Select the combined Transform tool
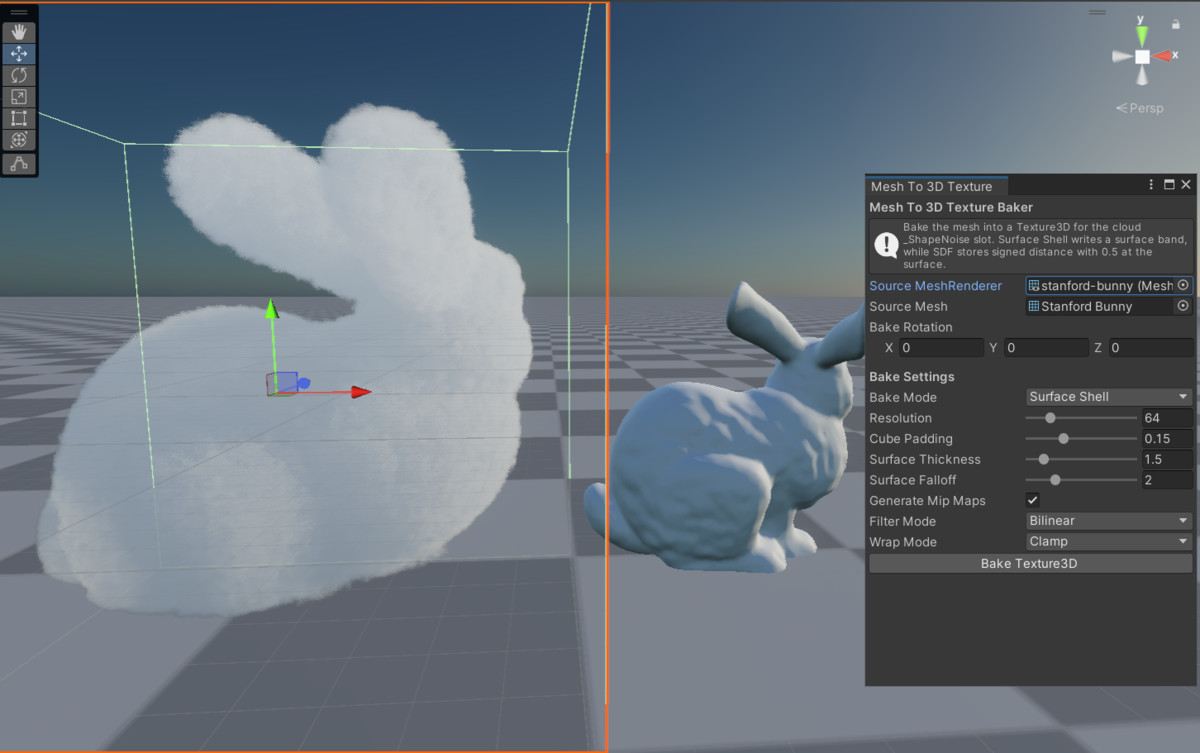Screen dimensions: 1200x753 19,140
